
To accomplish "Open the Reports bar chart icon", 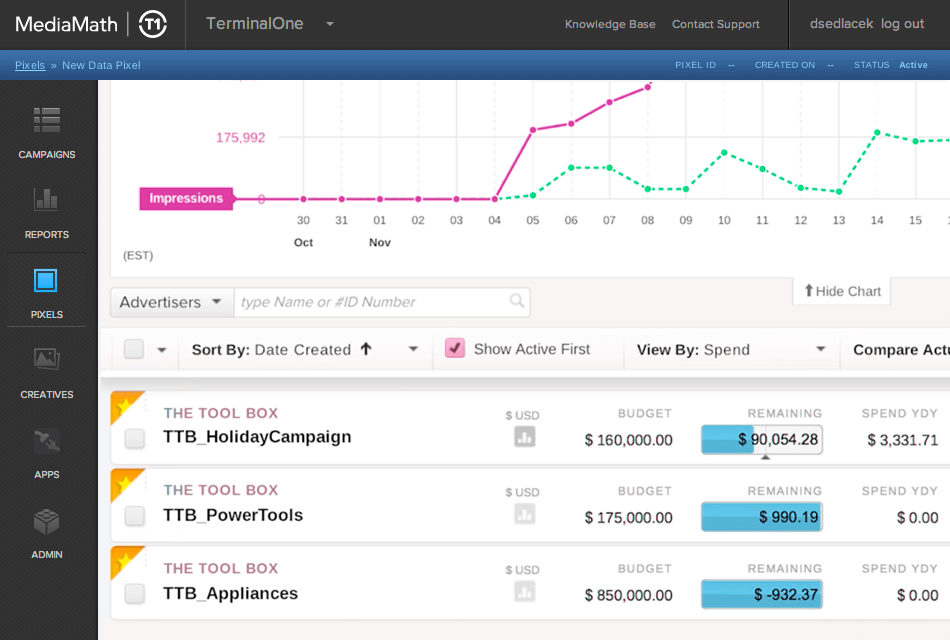I will point(47,199).
